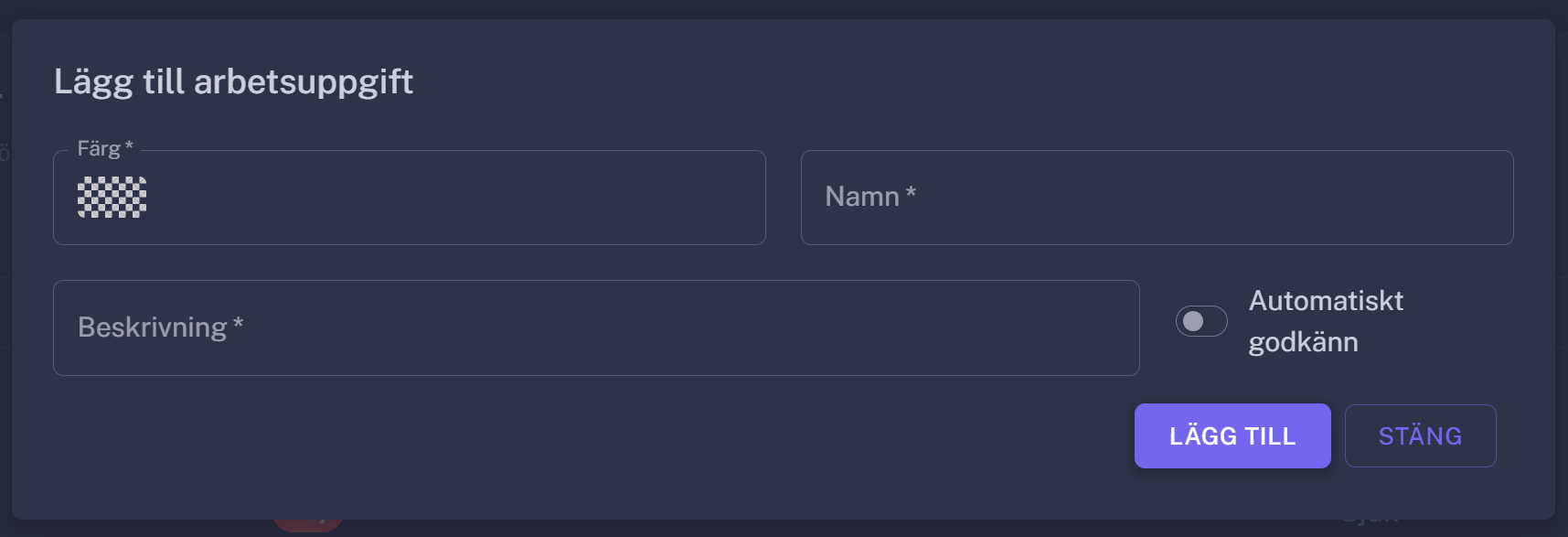
Task: Click the 'Lägg till arbetsuppgift' dialog title
Action: pyautogui.click(x=233, y=81)
